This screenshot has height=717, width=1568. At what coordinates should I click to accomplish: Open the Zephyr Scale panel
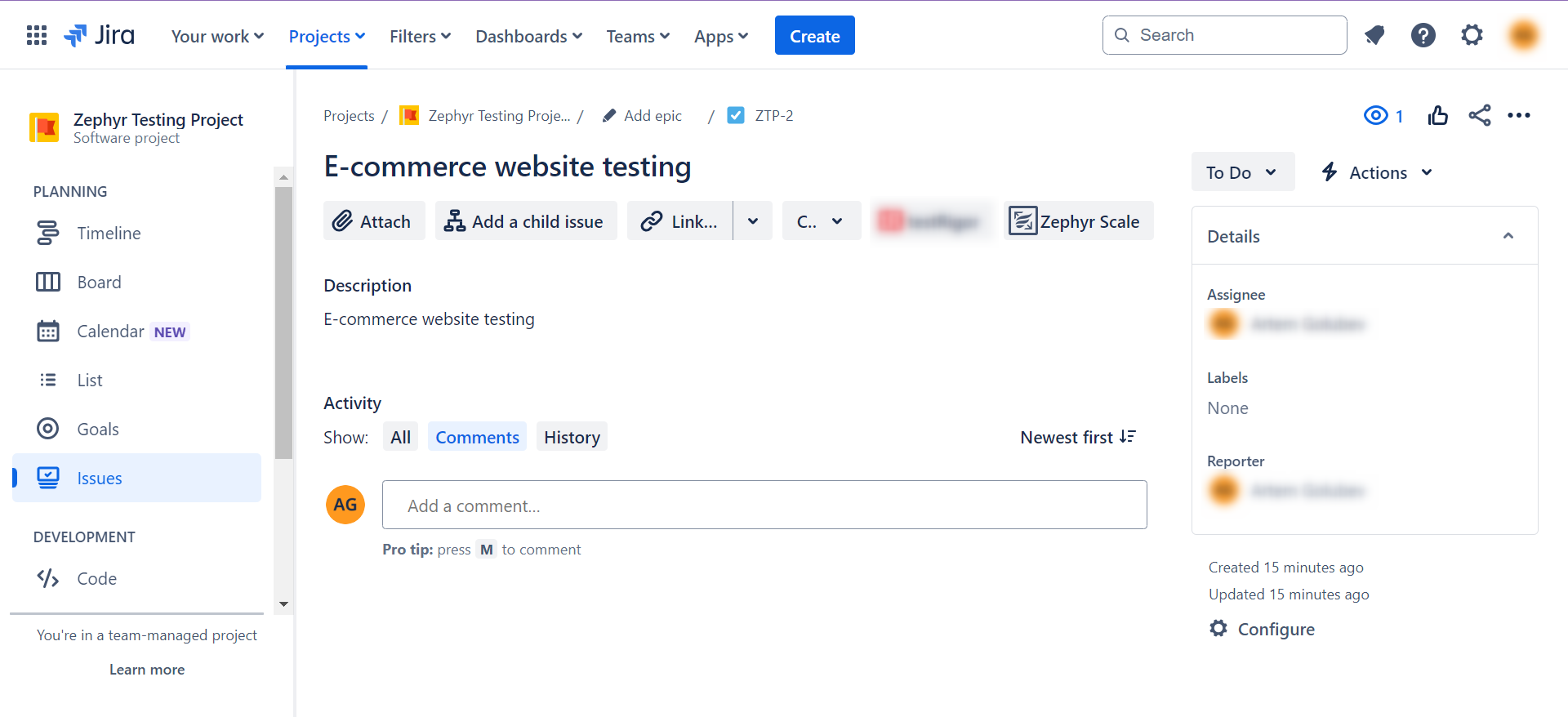click(x=1077, y=221)
